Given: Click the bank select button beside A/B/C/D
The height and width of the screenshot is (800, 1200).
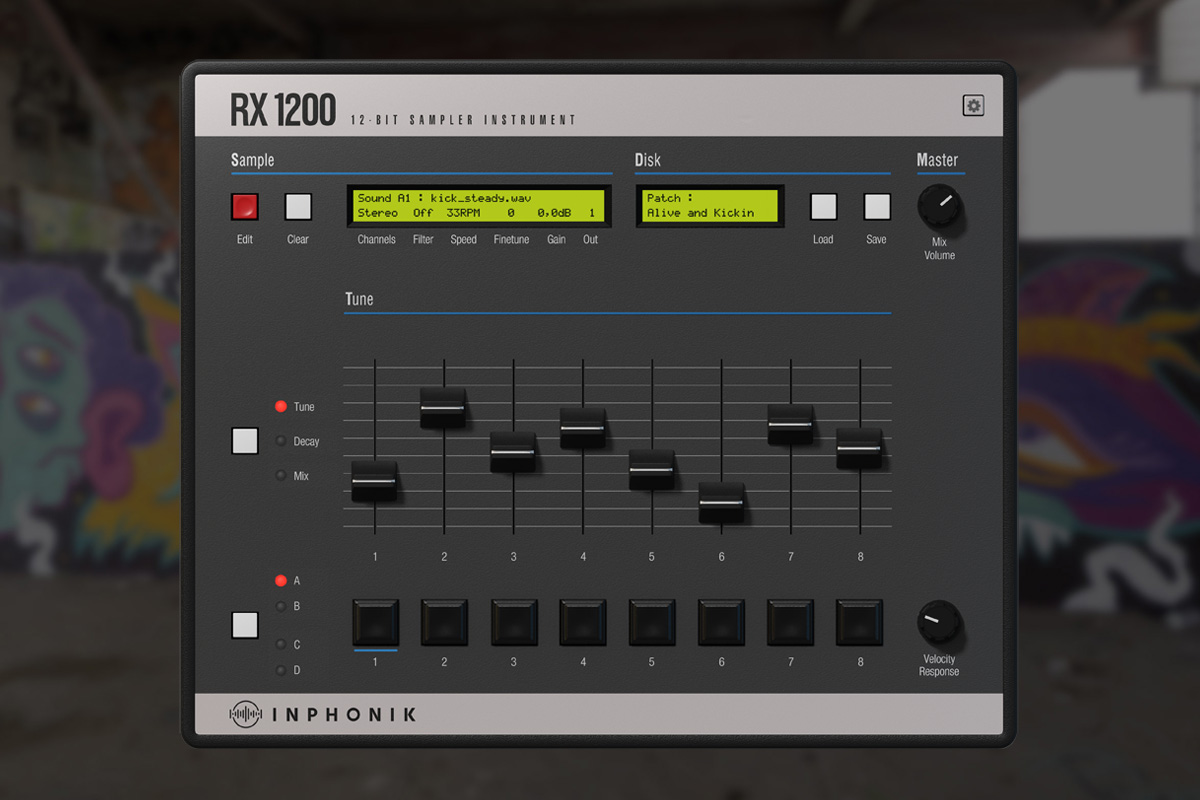Looking at the screenshot, I should 245,625.
